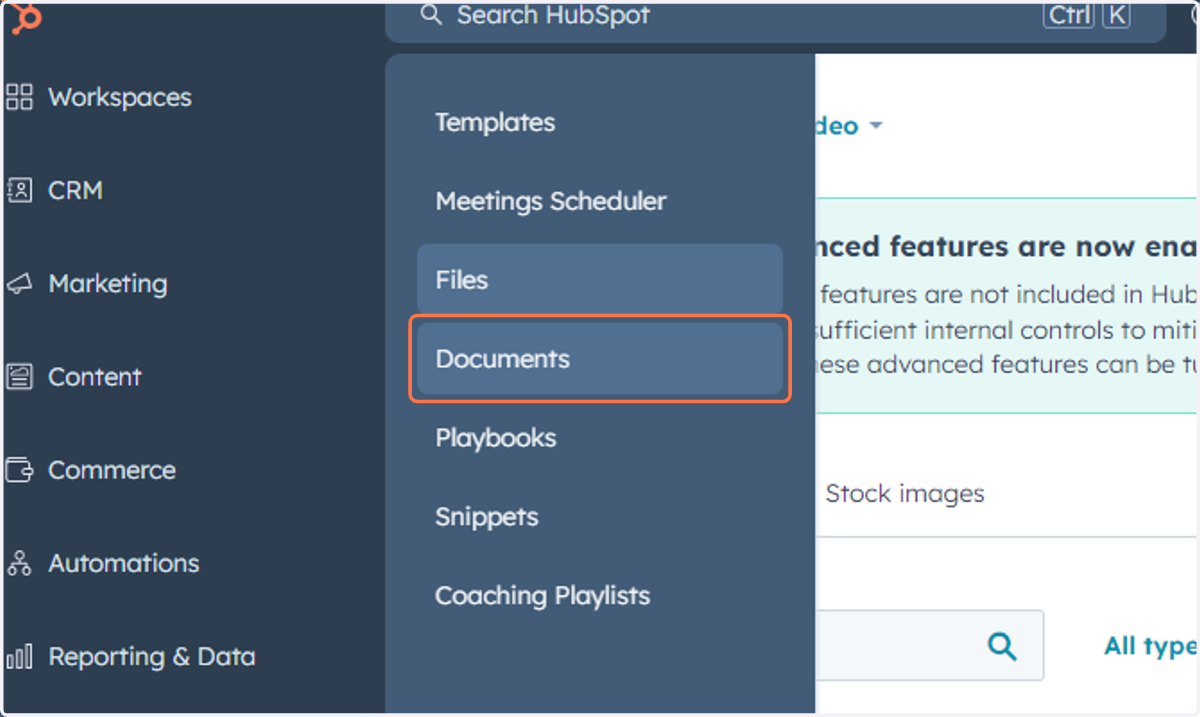
Task: Open the dropdown caret next to 'deo'
Action: click(x=876, y=126)
